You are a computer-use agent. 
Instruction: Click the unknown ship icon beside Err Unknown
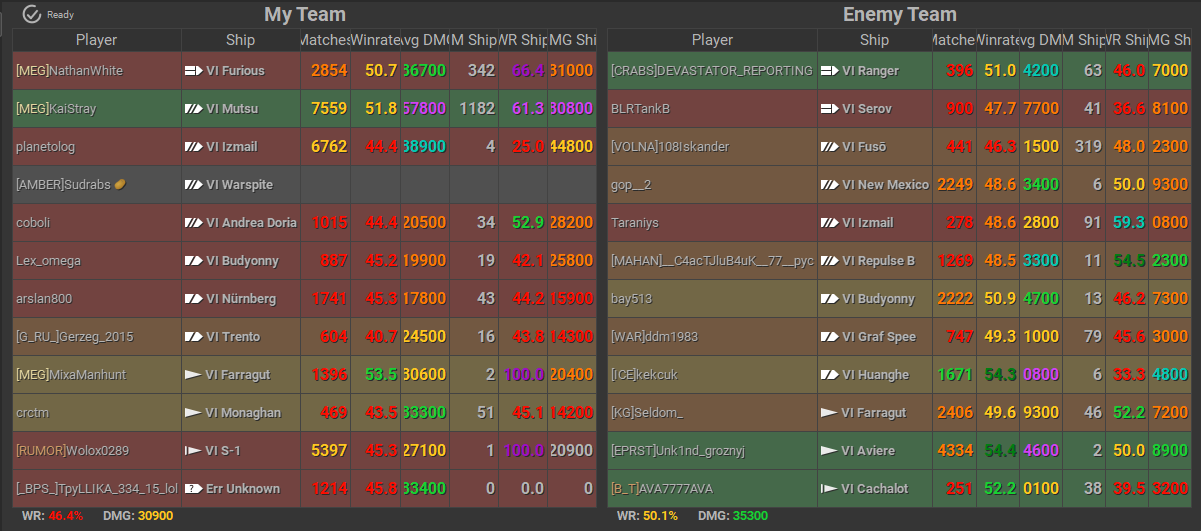pos(193,489)
